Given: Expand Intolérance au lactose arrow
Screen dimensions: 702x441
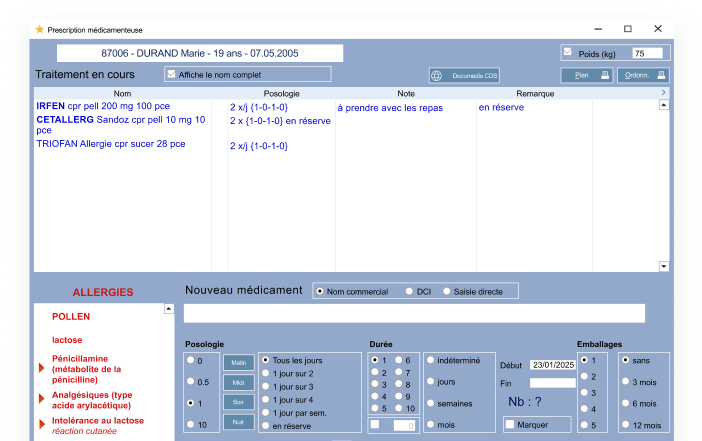Looking at the screenshot, I should pos(43,426).
